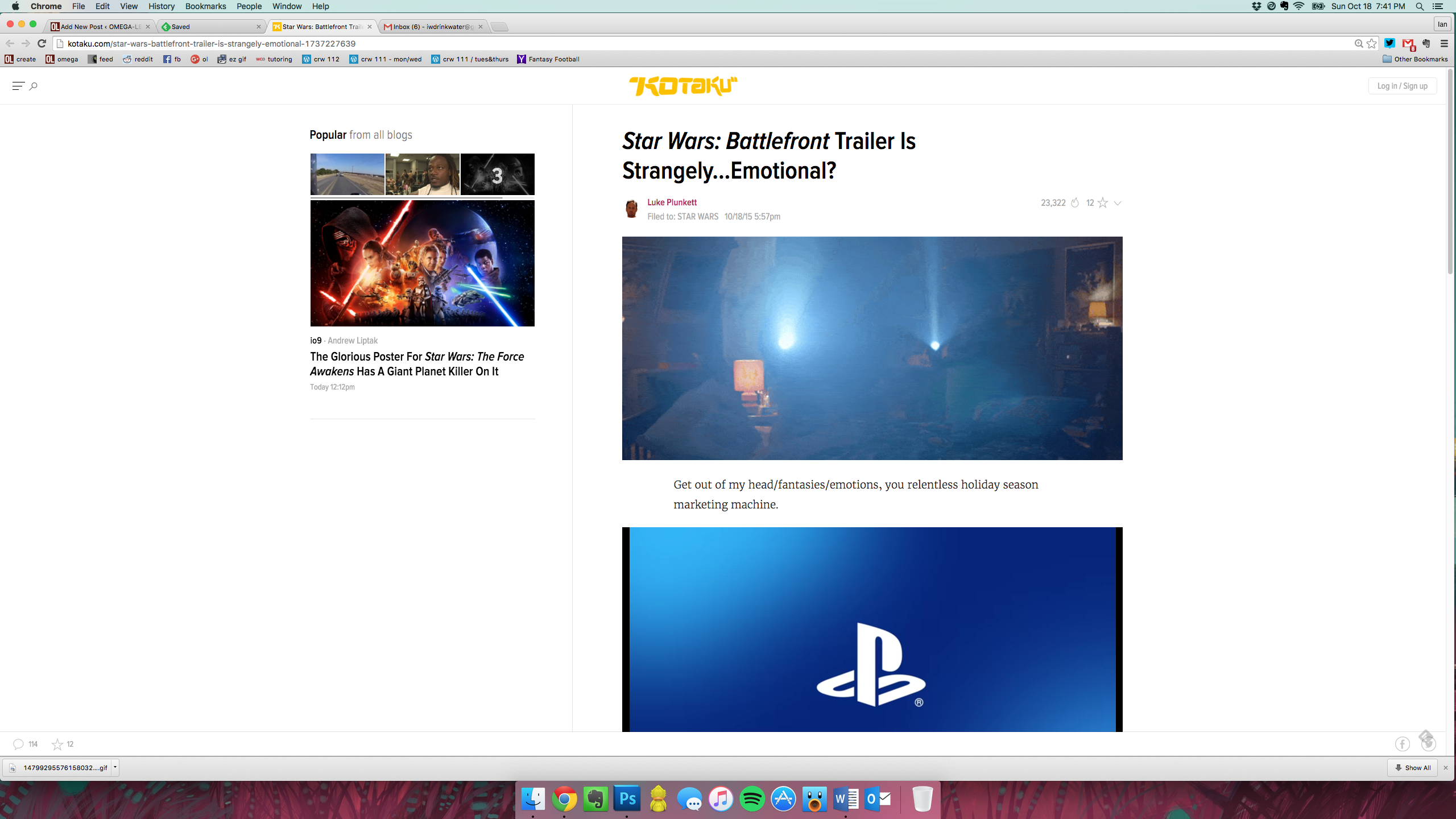The image size is (1456, 819).
Task: Close the Star Wars Battlefront tab
Action: [370, 27]
